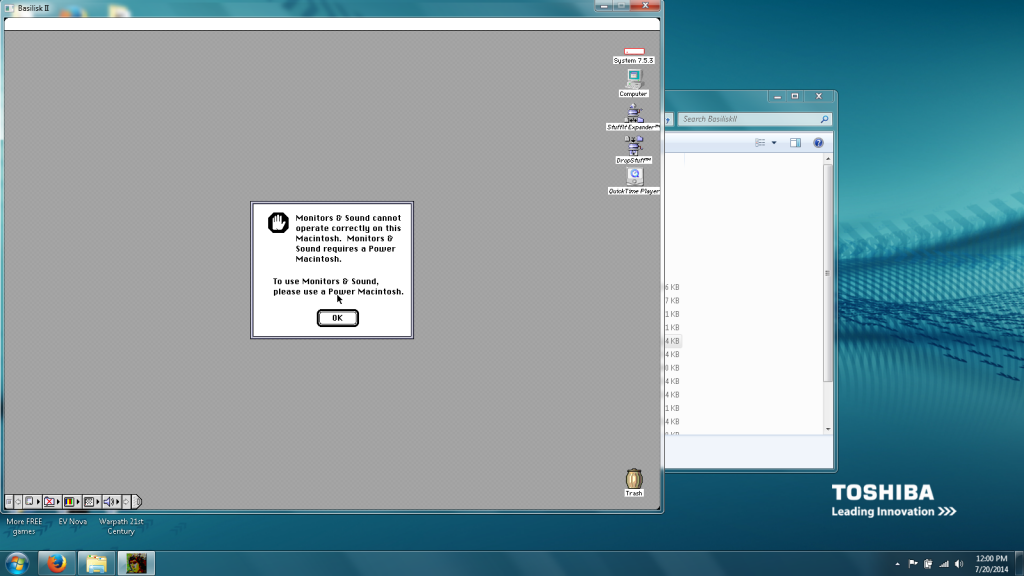Select the DropStuff icon
The image size is (1024, 576).
(633, 150)
